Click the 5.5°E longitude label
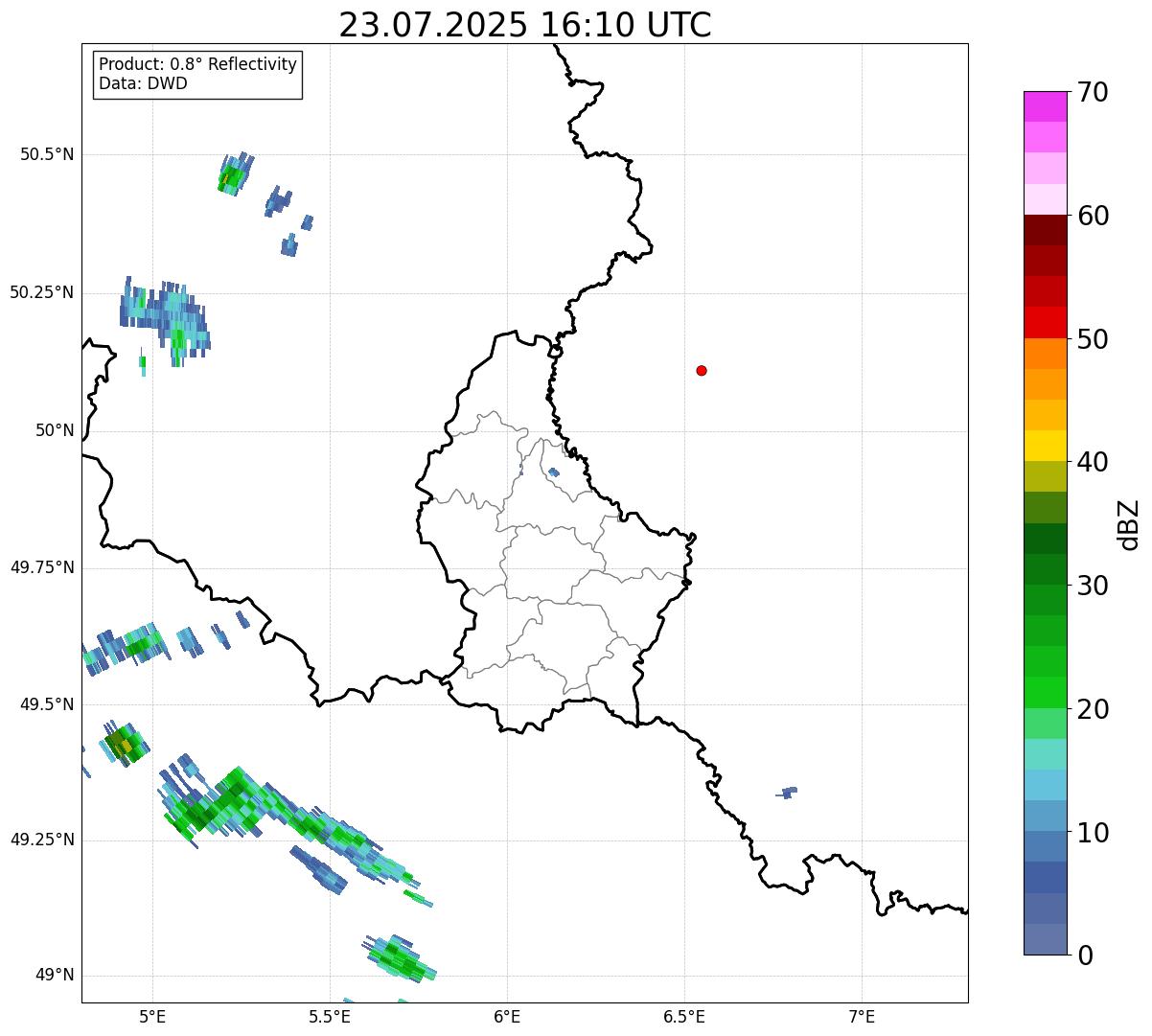Viewport: 1152px width, 1036px height. click(x=330, y=1016)
